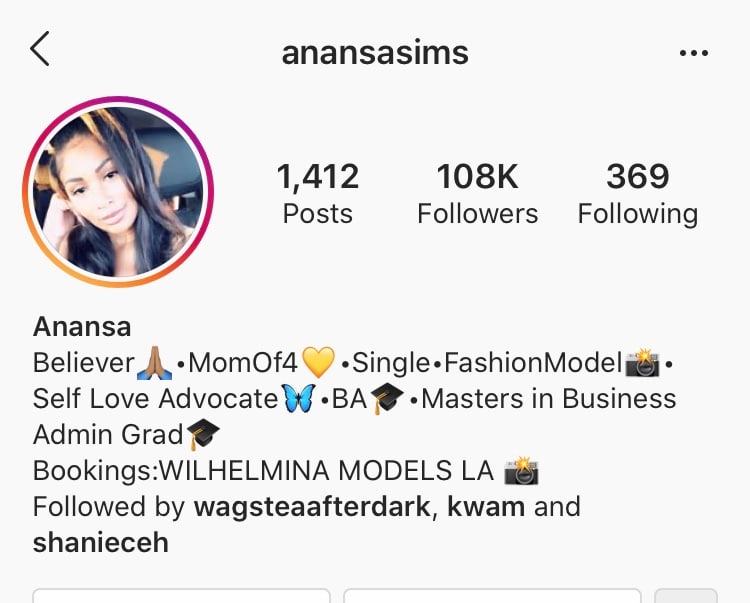Viewport: 750px width, 603px height.
Task: Tap the blue butterfly emoji in bio
Action: (299, 398)
